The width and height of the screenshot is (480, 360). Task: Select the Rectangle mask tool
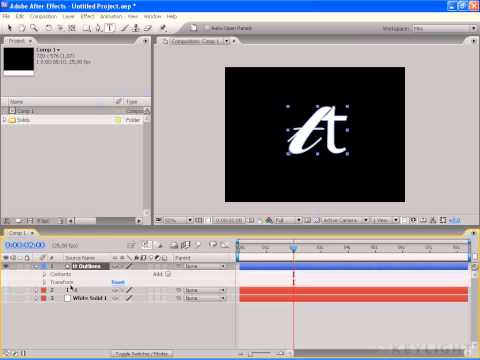pos(87,28)
